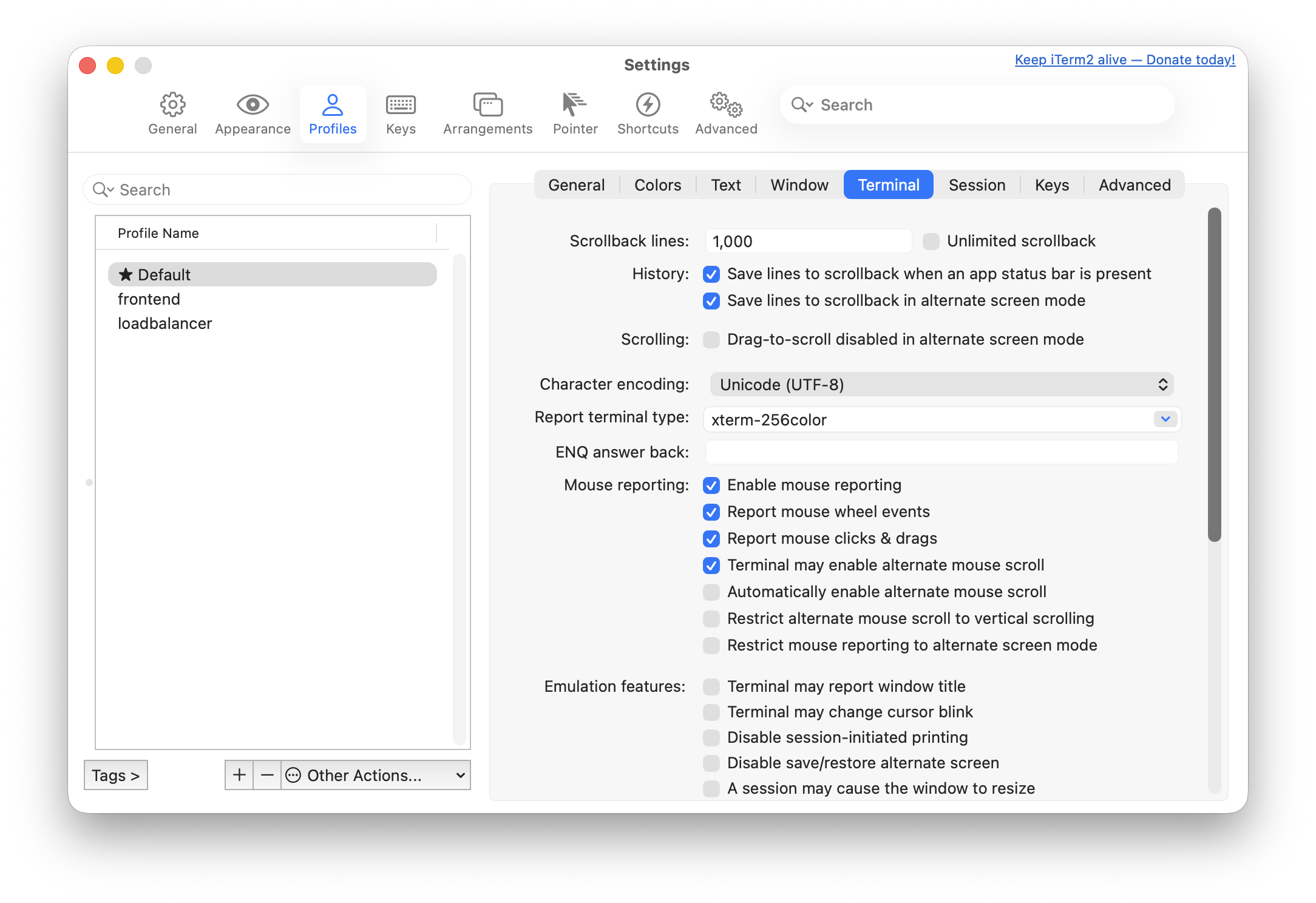Enable Unlimited scrollback checkbox

coord(931,242)
